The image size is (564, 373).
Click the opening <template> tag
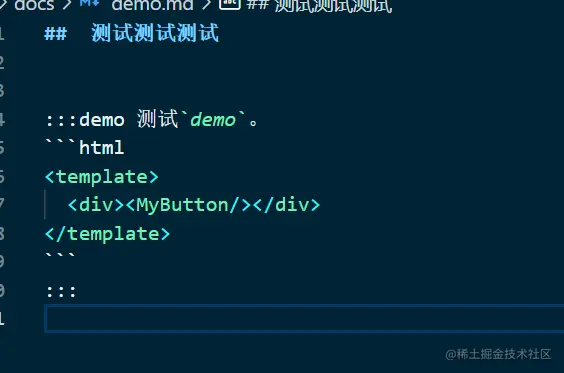[102, 177]
